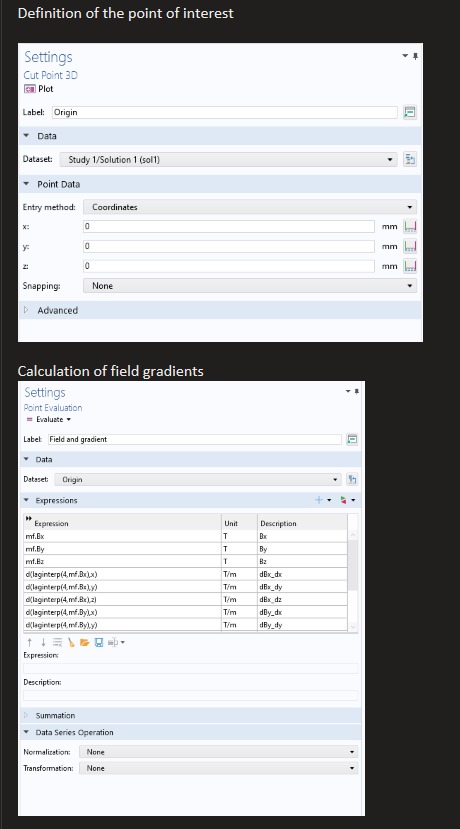Open the Cut Point 3D window options arrow

click(406, 56)
